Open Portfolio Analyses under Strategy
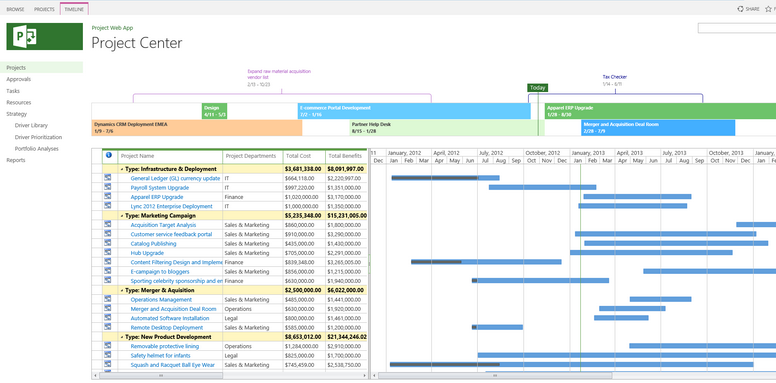 coord(37,148)
